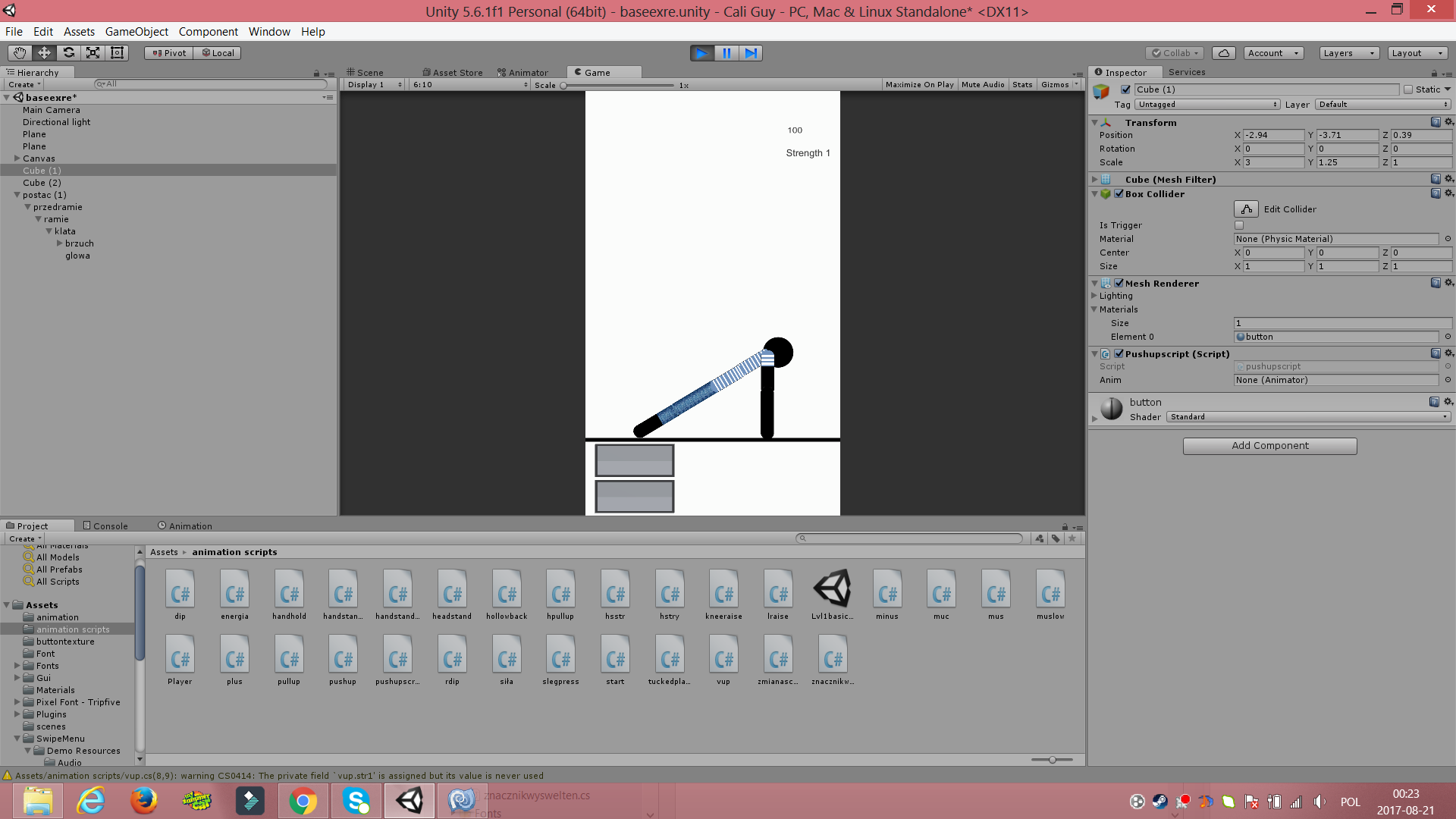Screen dimensions: 1456x819
Task: Open the 6:10 aspect ratio dropdown
Action: coord(470,85)
